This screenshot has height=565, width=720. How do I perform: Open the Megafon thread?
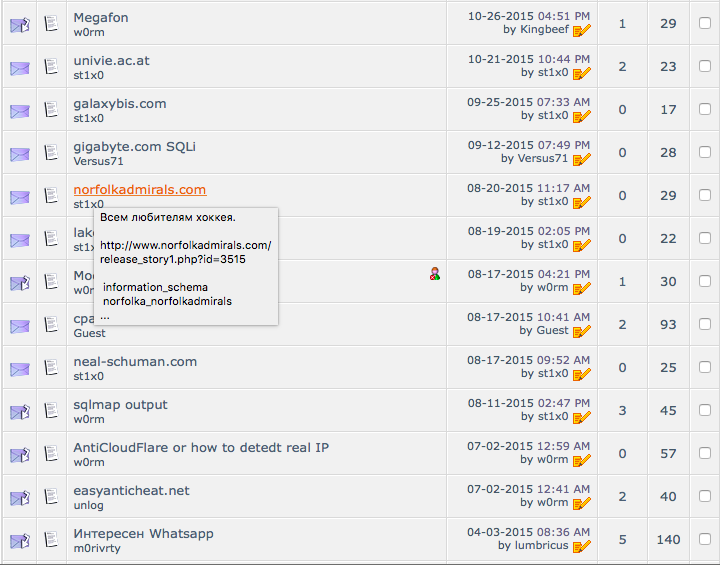[x=101, y=18]
